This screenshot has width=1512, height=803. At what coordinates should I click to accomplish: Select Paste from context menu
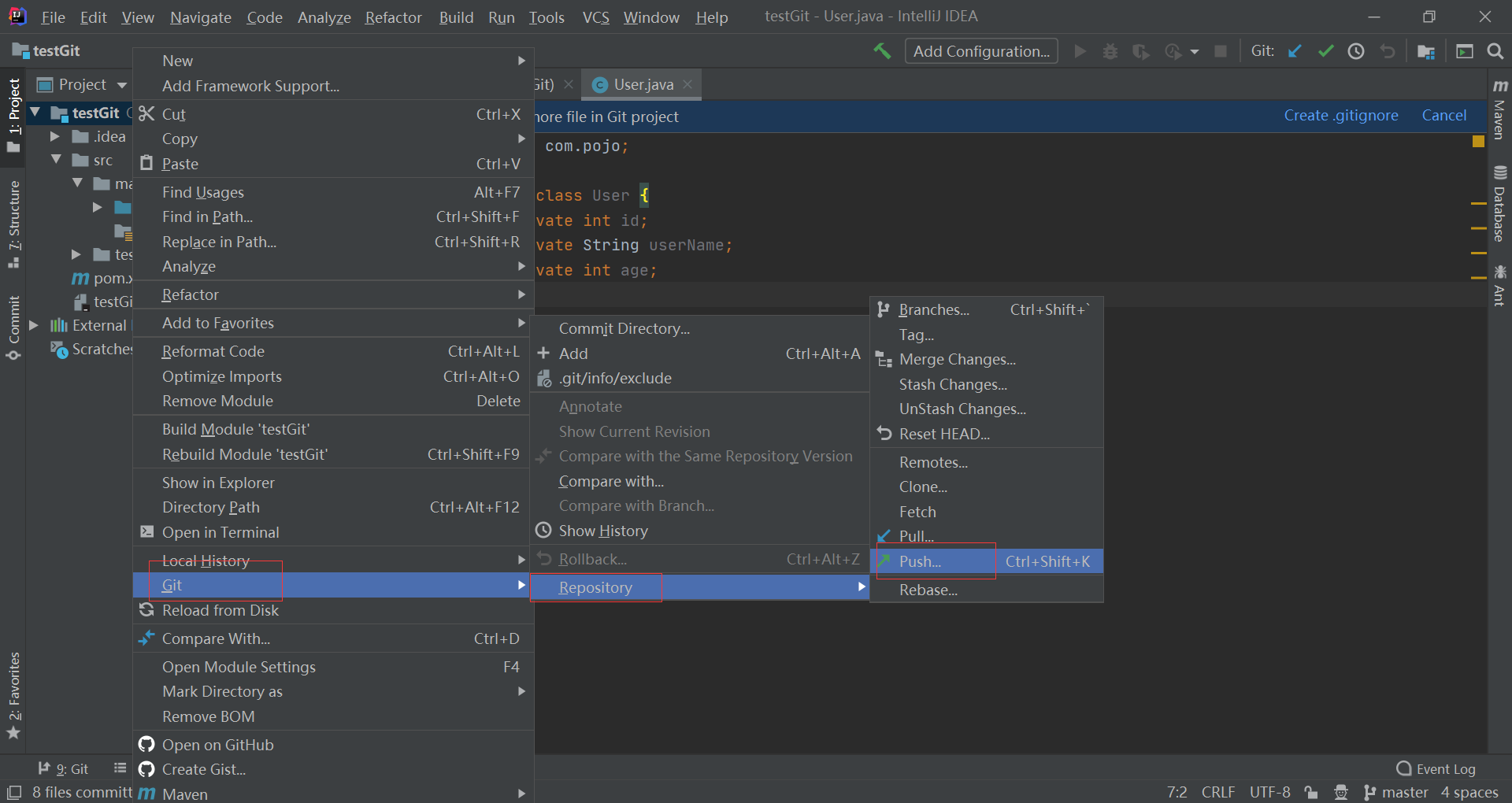[333, 164]
